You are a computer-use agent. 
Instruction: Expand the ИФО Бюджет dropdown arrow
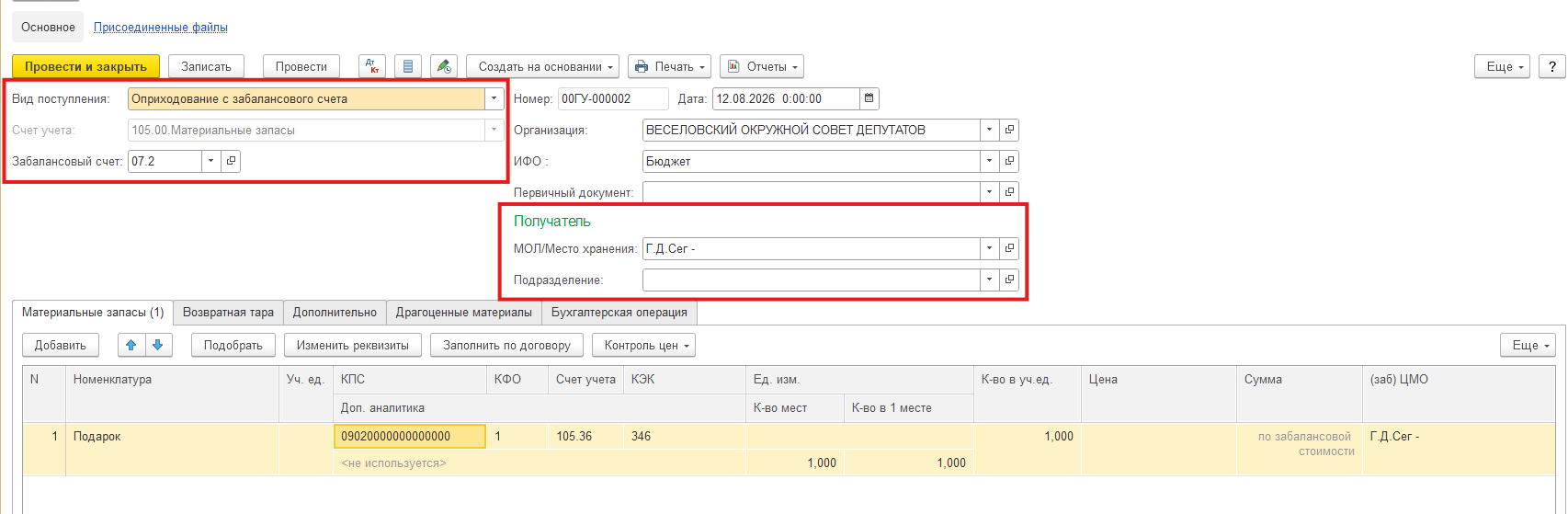(989, 161)
